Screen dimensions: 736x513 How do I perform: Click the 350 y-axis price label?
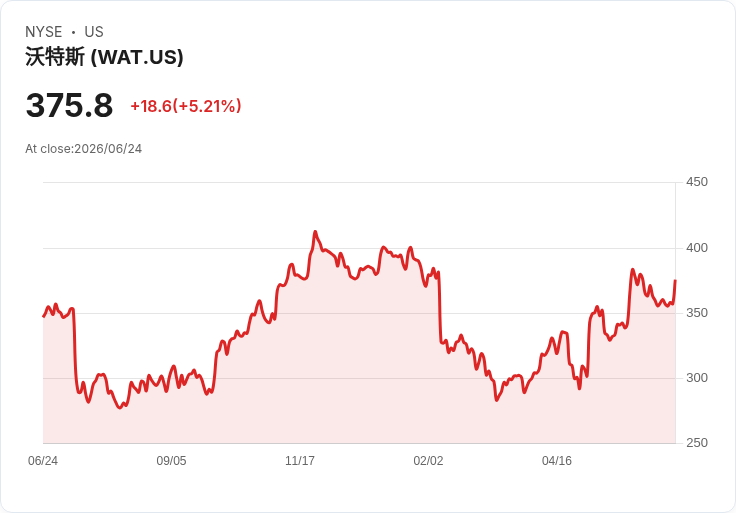coord(697,313)
